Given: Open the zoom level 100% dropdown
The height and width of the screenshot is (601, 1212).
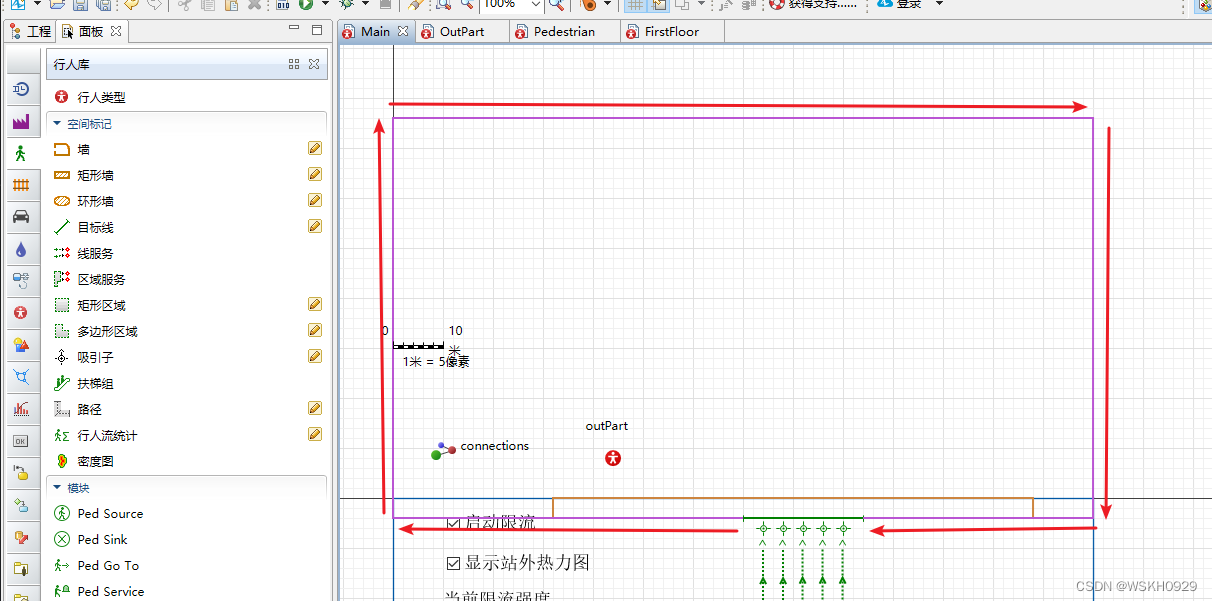Looking at the screenshot, I should click(x=535, y=4).
